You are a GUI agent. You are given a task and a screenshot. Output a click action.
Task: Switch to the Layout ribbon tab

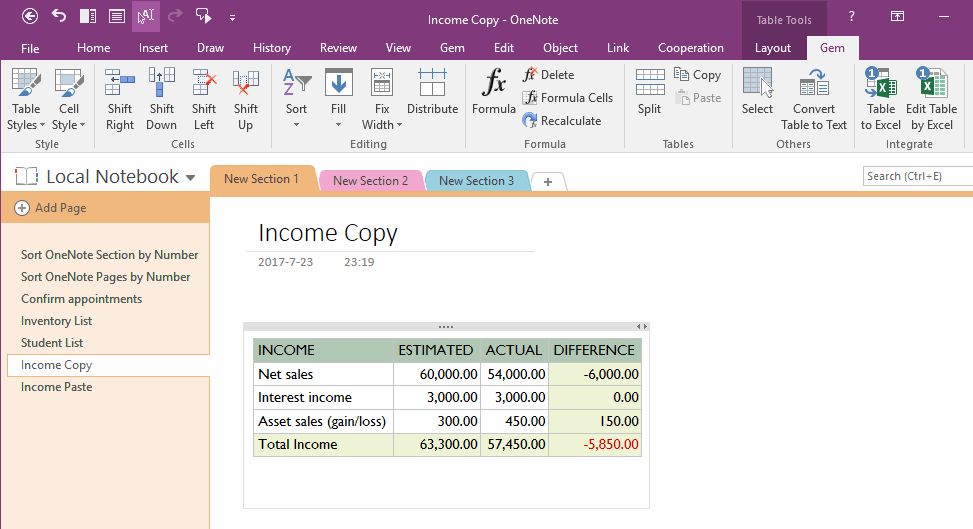(772, 48)
